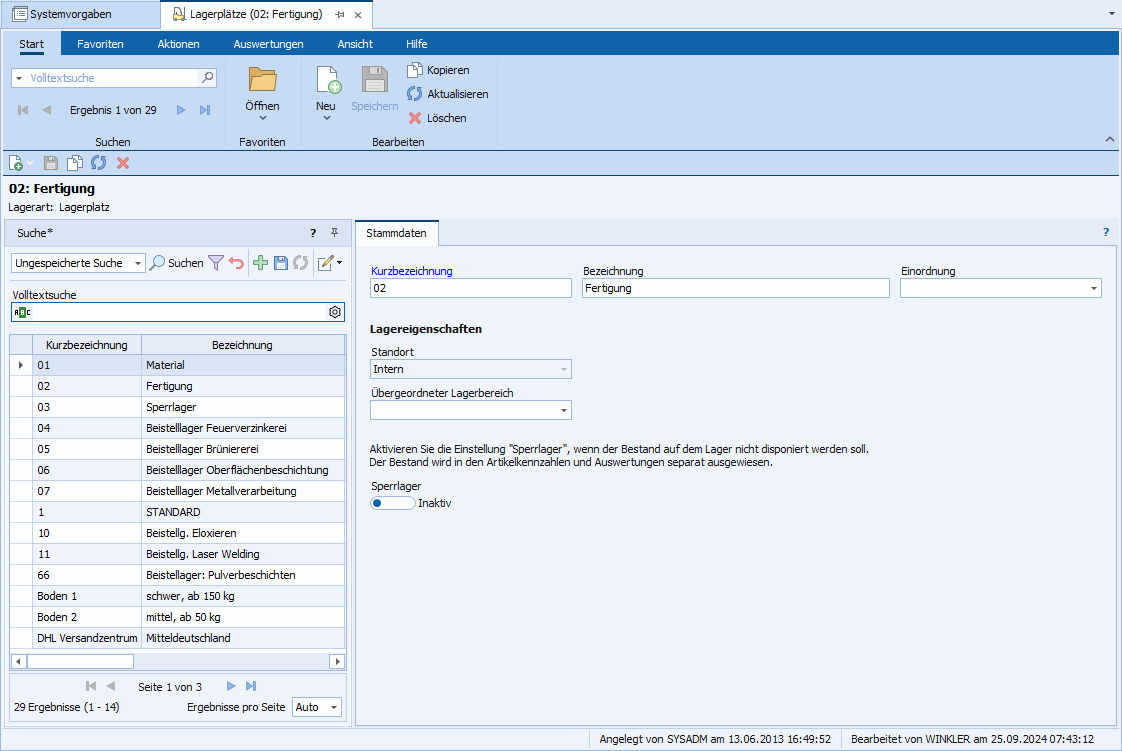Go to next search result arrow
The height and width of the screenshot is (751, 1122).
(181, 110)
